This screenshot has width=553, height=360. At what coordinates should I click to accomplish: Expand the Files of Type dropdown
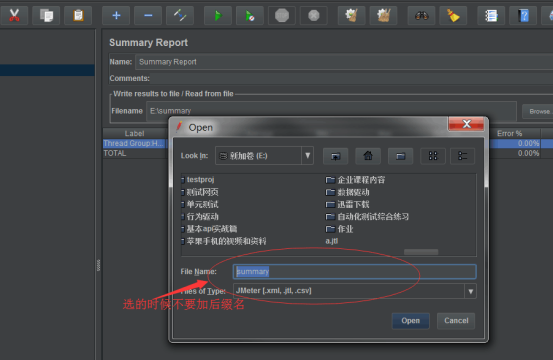click(470, 291)
